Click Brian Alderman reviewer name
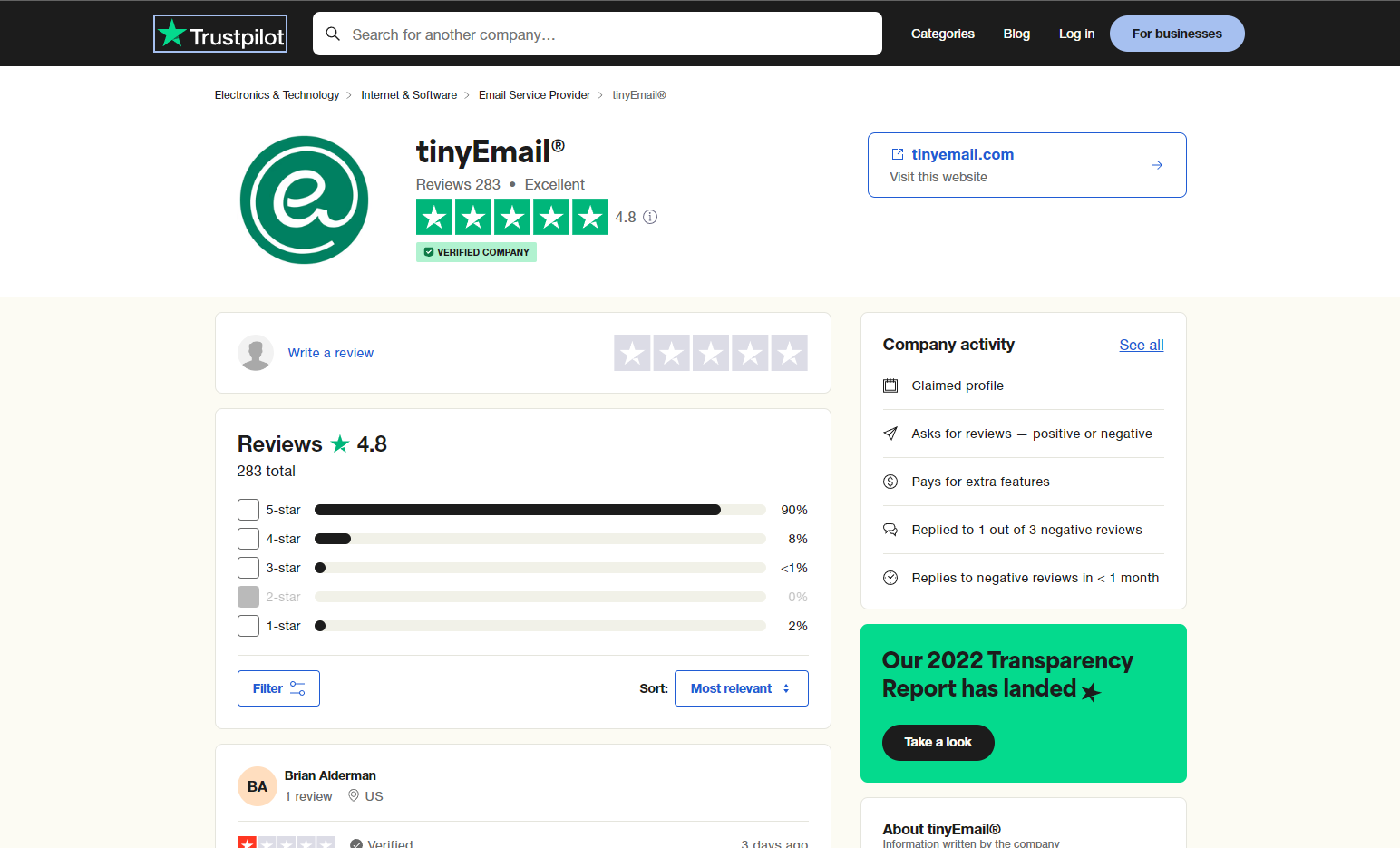Image resolution: width=1400 pixels, height=848 pixels. (330, 775)
